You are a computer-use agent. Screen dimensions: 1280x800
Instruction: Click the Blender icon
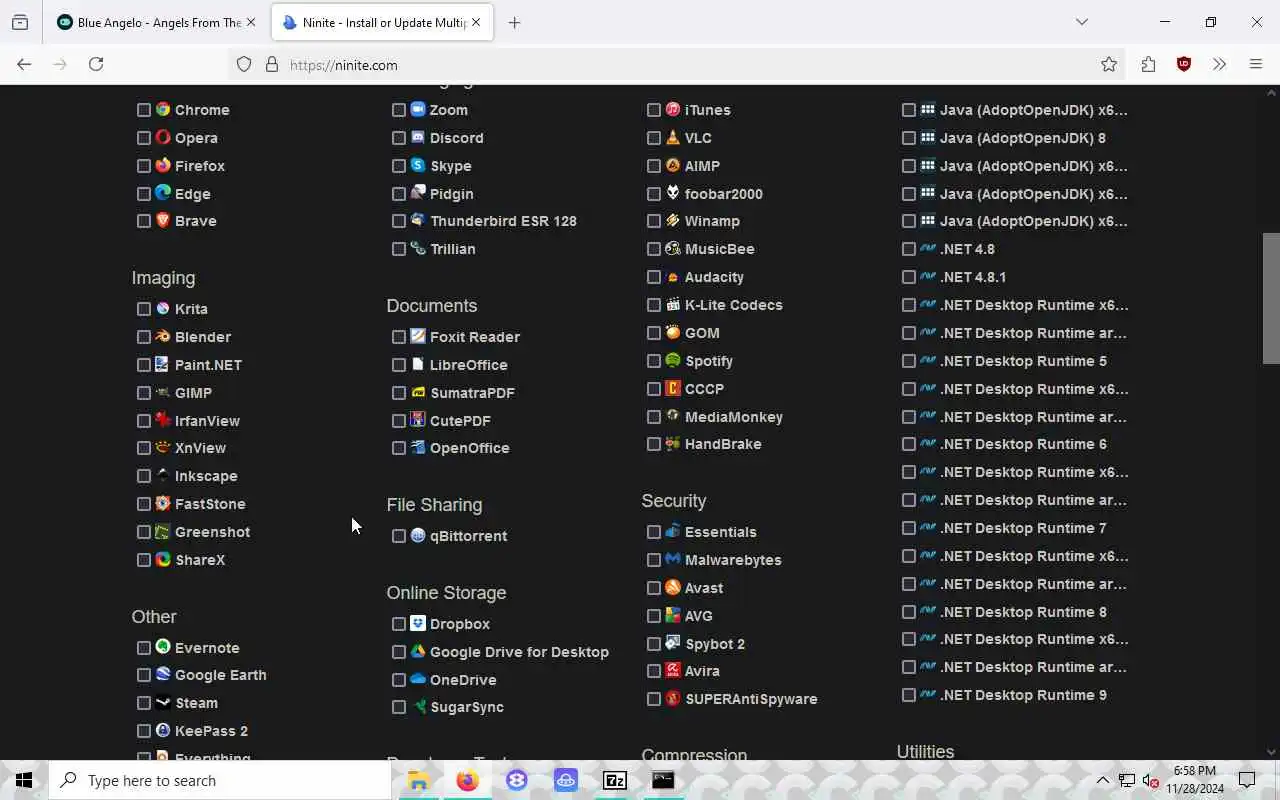pos(163,337)
